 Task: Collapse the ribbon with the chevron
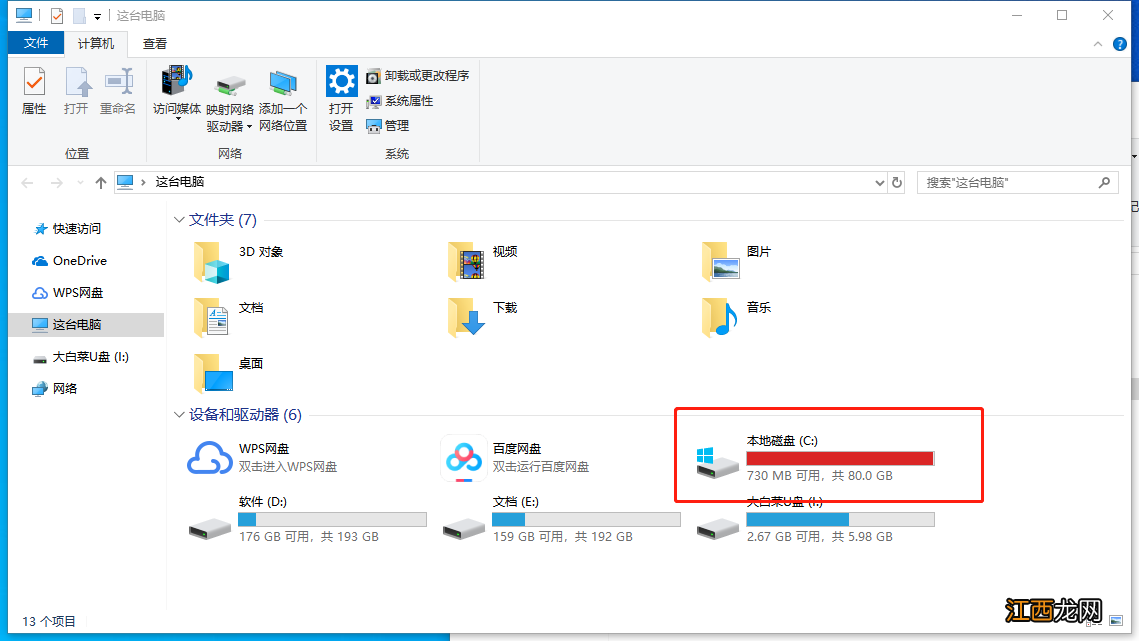pos(1098,44)
